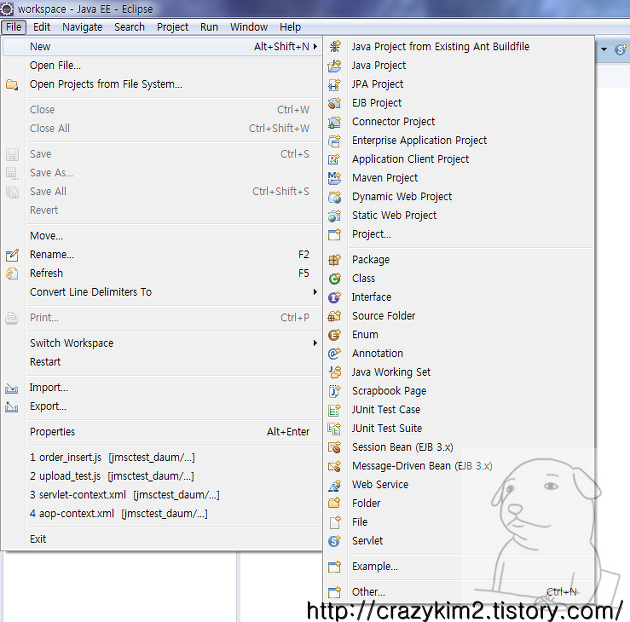630x622 pixels.
Task: Click the Source Folder icon
Action: tap(334, 316)
